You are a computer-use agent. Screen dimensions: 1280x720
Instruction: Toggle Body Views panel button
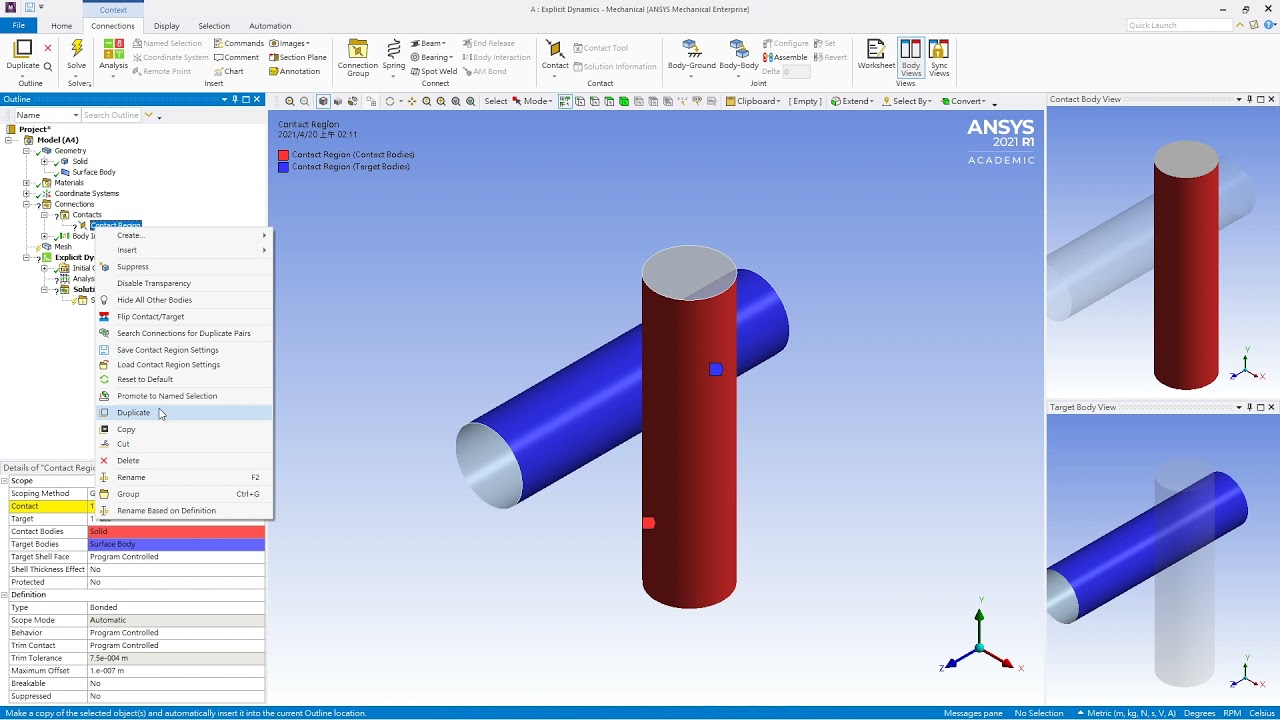[910, 58]
